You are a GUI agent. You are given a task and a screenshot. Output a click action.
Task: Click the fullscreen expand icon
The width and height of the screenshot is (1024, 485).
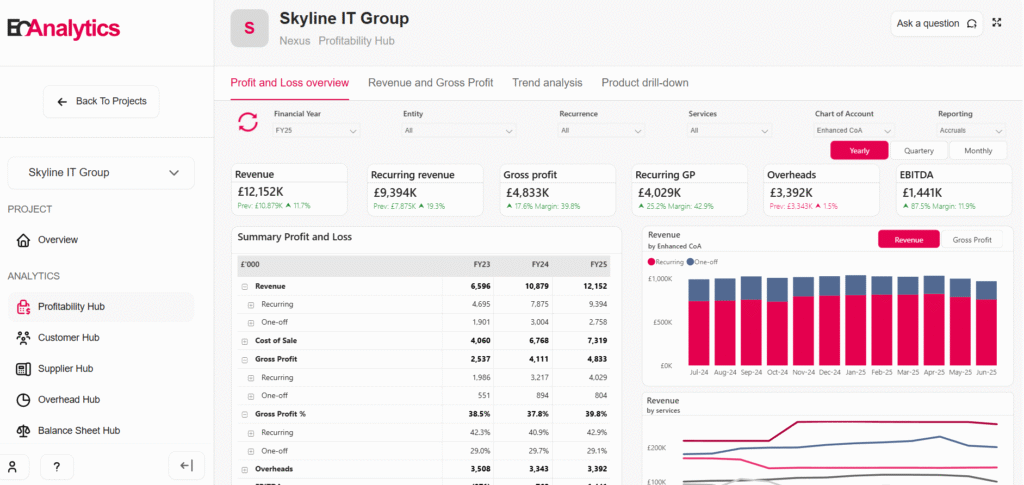click(996, 23)
